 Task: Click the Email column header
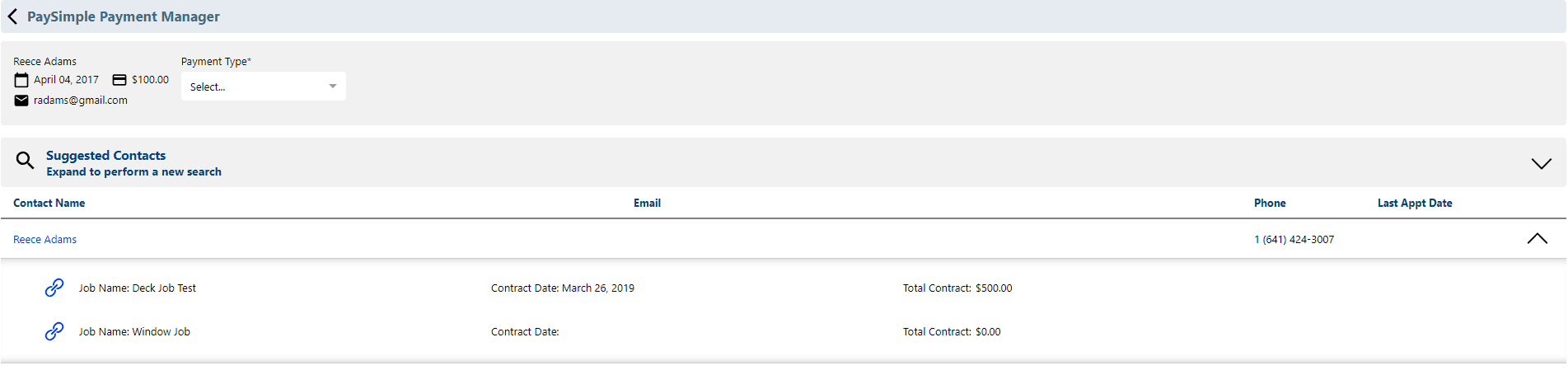[x=647, y=204]
